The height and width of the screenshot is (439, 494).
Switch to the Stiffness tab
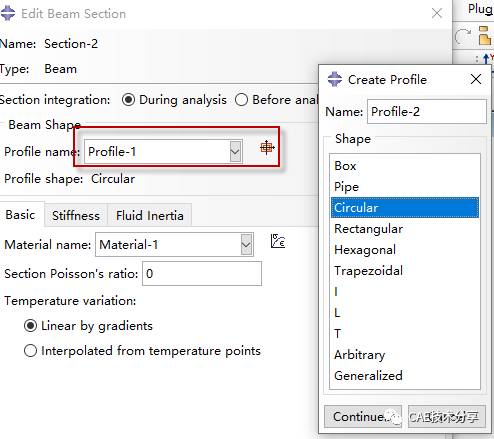coord(76,215)
